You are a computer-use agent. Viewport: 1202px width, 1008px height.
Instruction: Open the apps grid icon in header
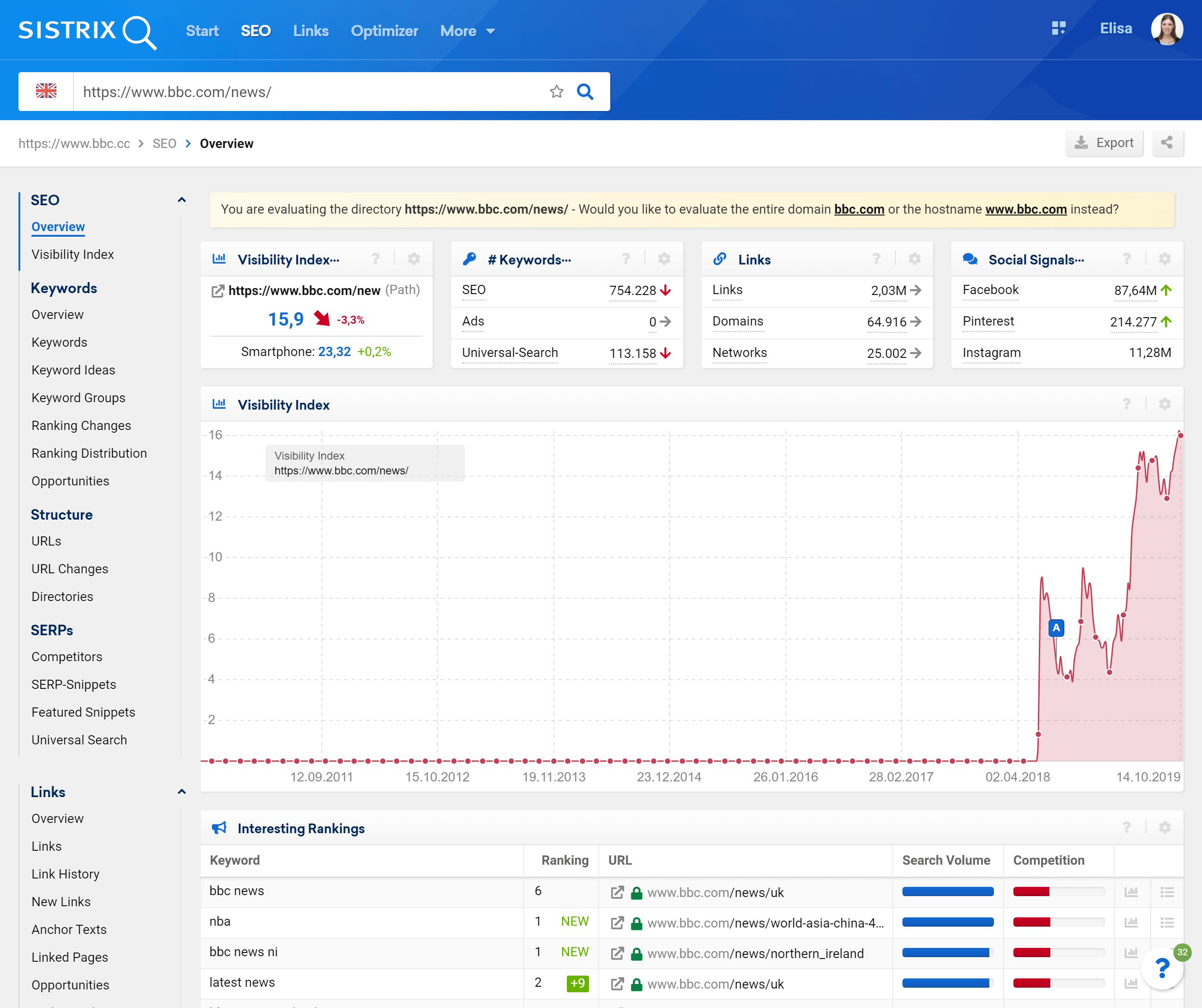1058,28
